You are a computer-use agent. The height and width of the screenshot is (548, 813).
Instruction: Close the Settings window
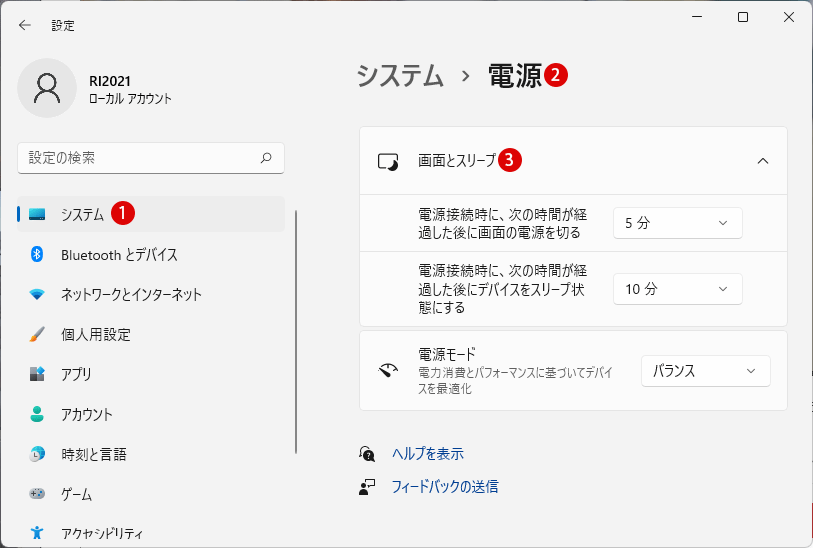pos(789,17)
